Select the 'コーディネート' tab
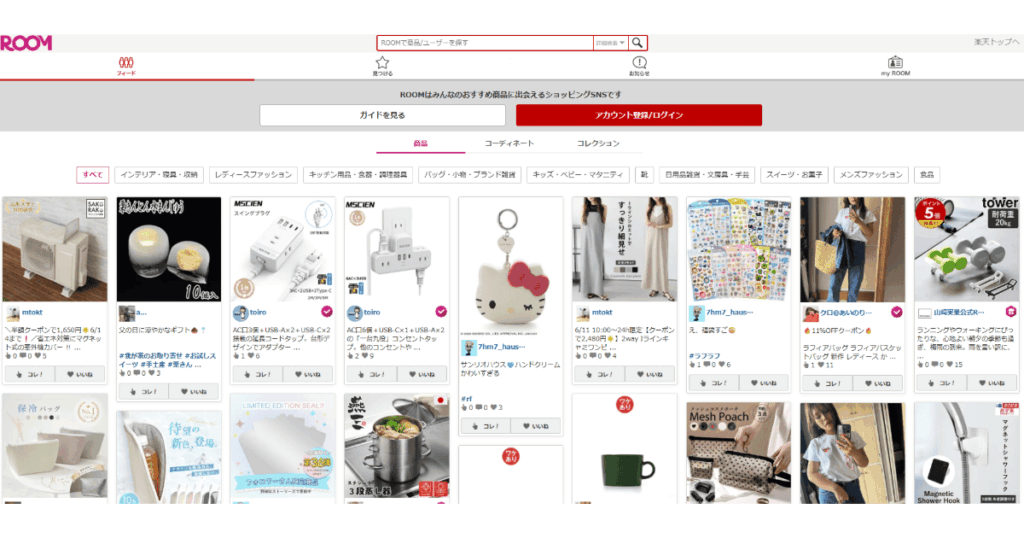This screenshot has height=538, width=1024. tap(509, 144)
